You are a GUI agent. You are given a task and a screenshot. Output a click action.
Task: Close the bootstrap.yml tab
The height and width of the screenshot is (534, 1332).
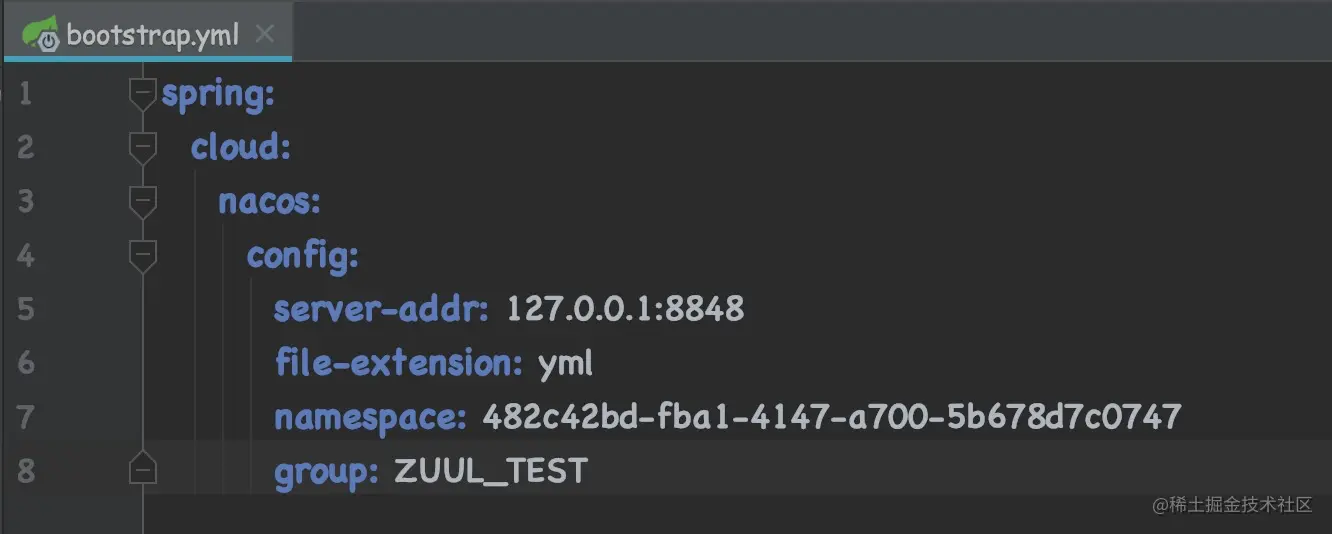264,34
